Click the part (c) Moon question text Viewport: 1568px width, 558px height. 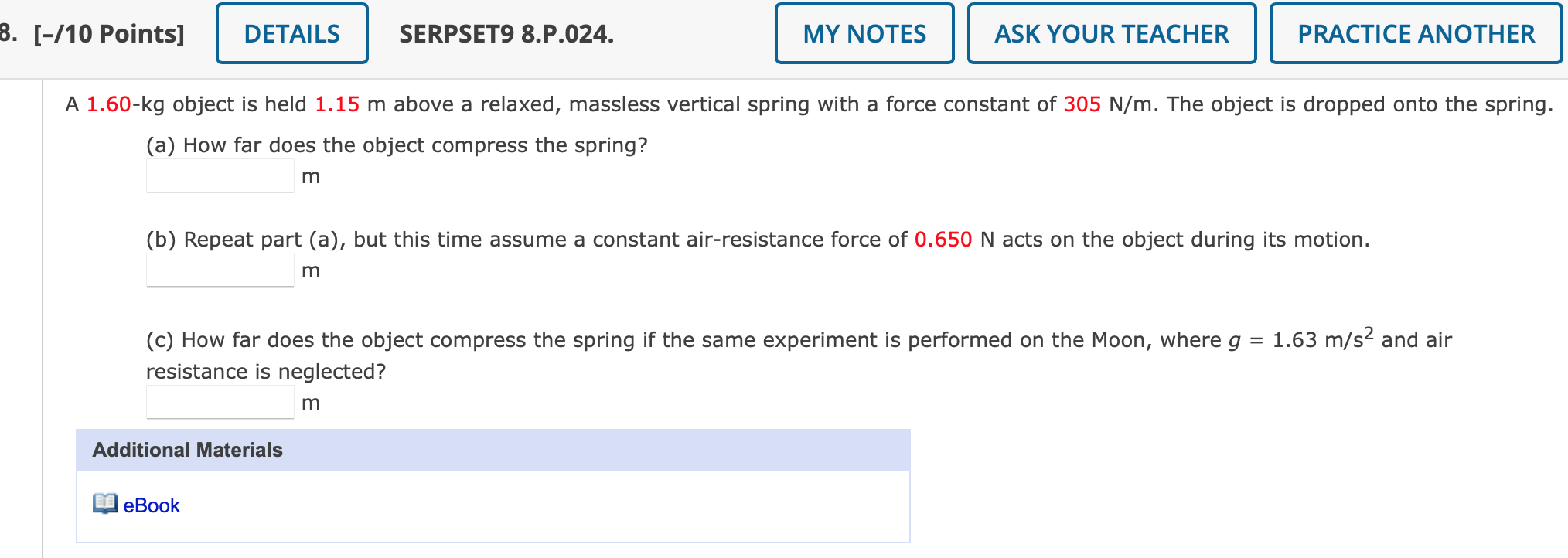(541, 339)
